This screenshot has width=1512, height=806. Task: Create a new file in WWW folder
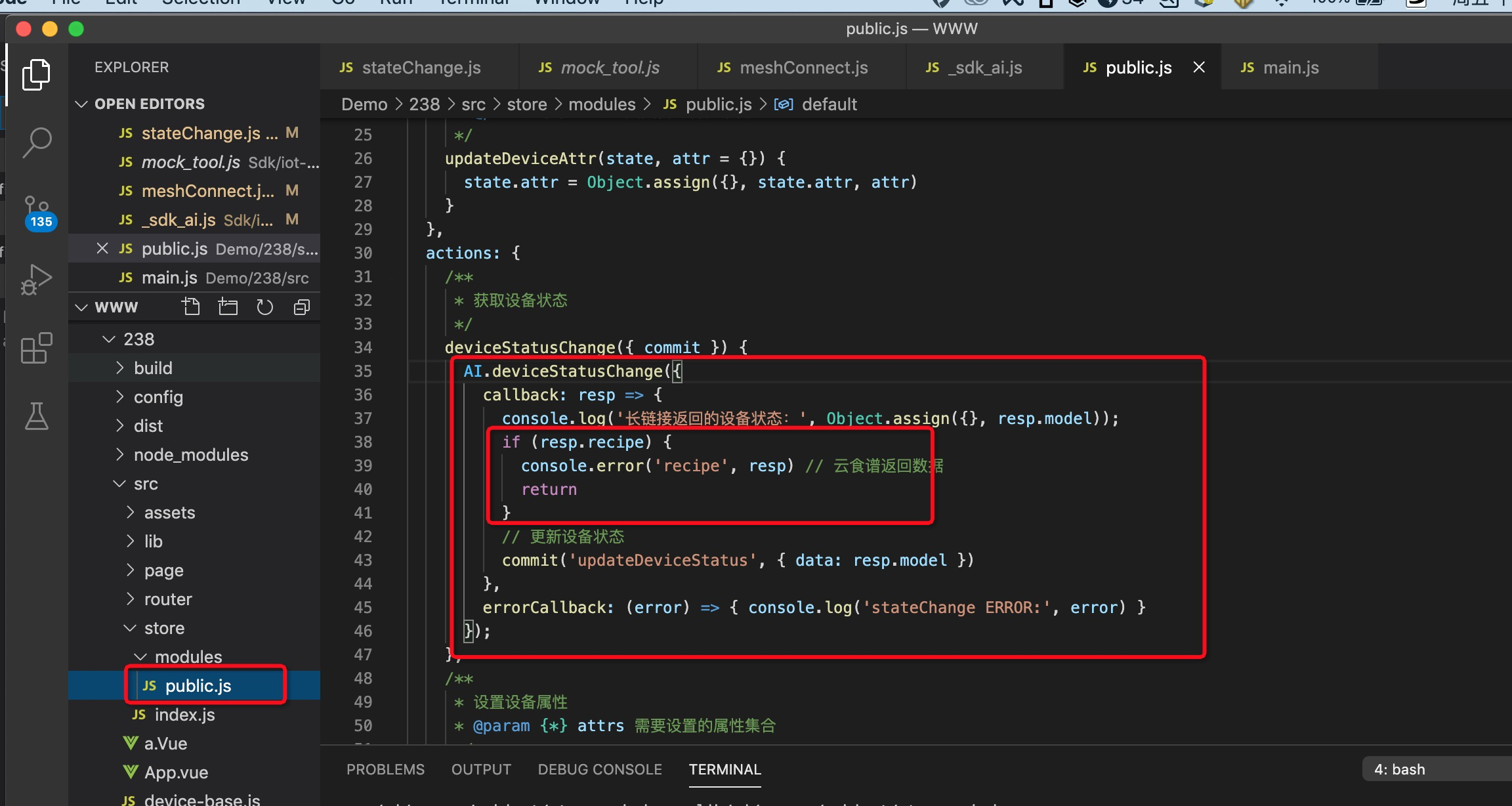(x=191, y=307)
